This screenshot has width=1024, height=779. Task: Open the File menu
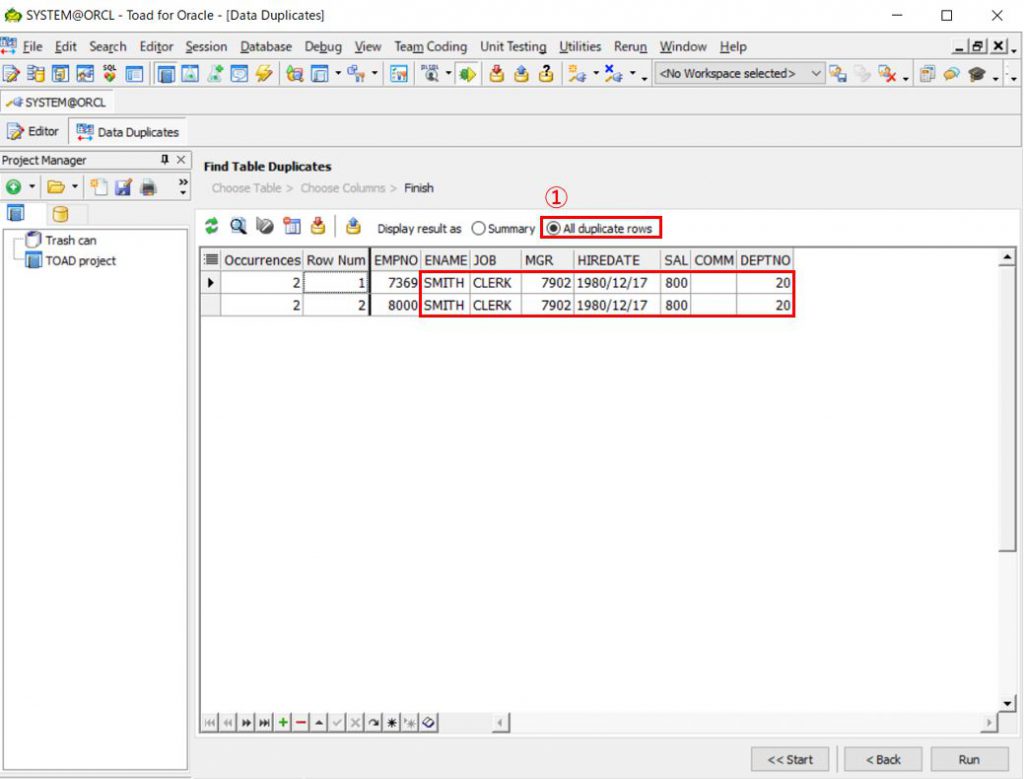tap(31, 46)
